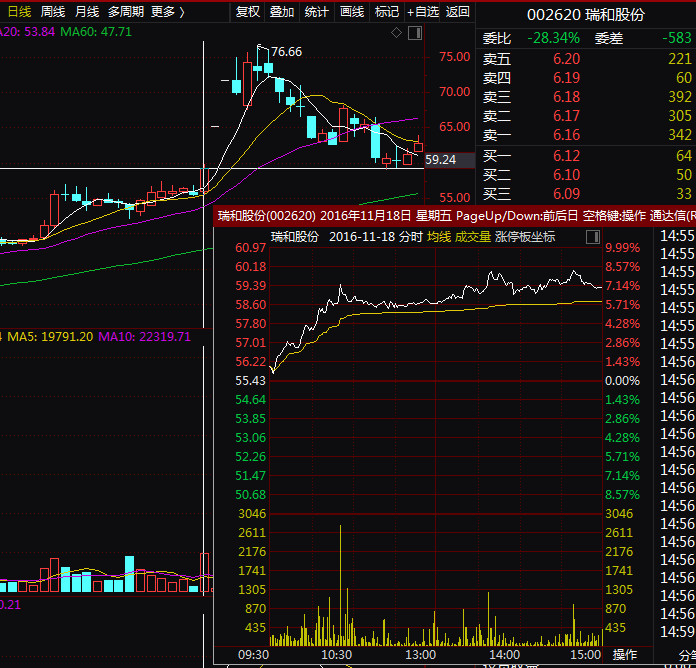Open the 画线 drawing tool
The image size is (696, 668).
coord(352,12)
